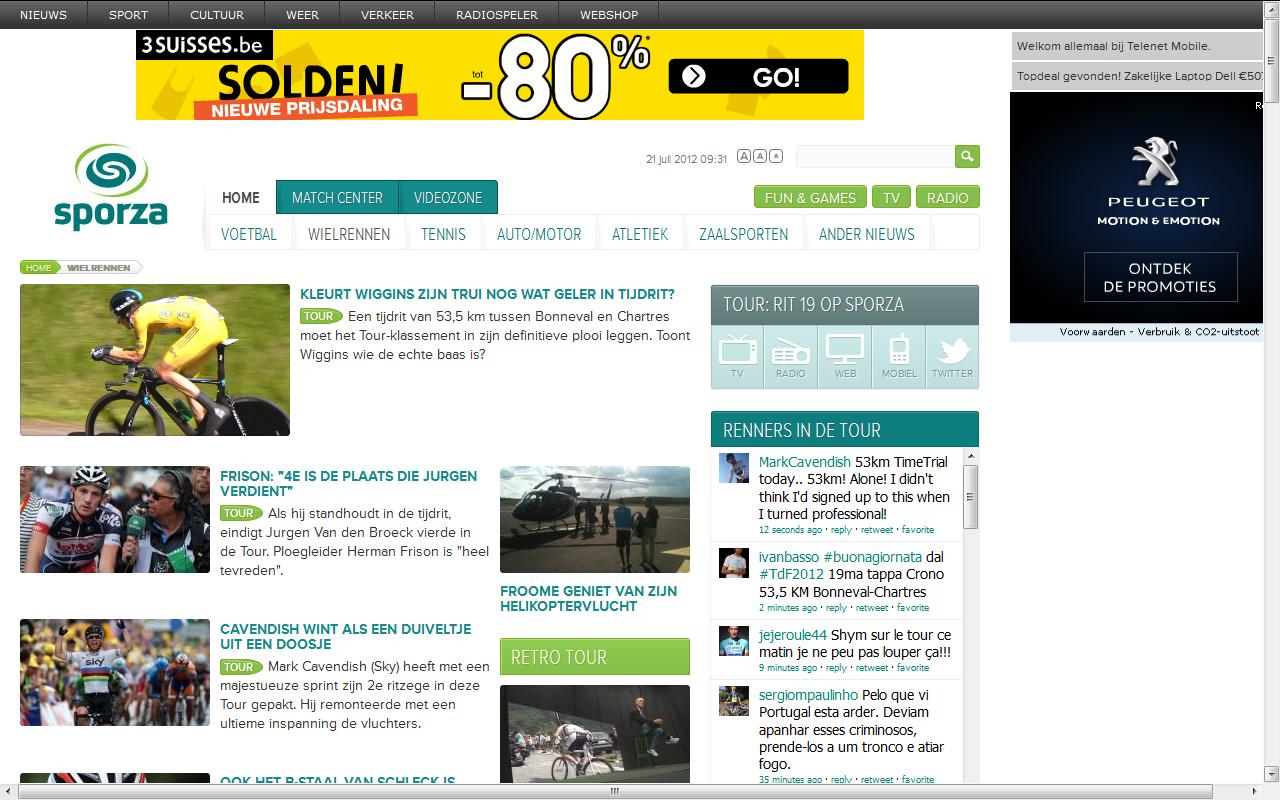Select the HOME tab
Viewport: 1280px width, 800px height.
coord(241,197)
